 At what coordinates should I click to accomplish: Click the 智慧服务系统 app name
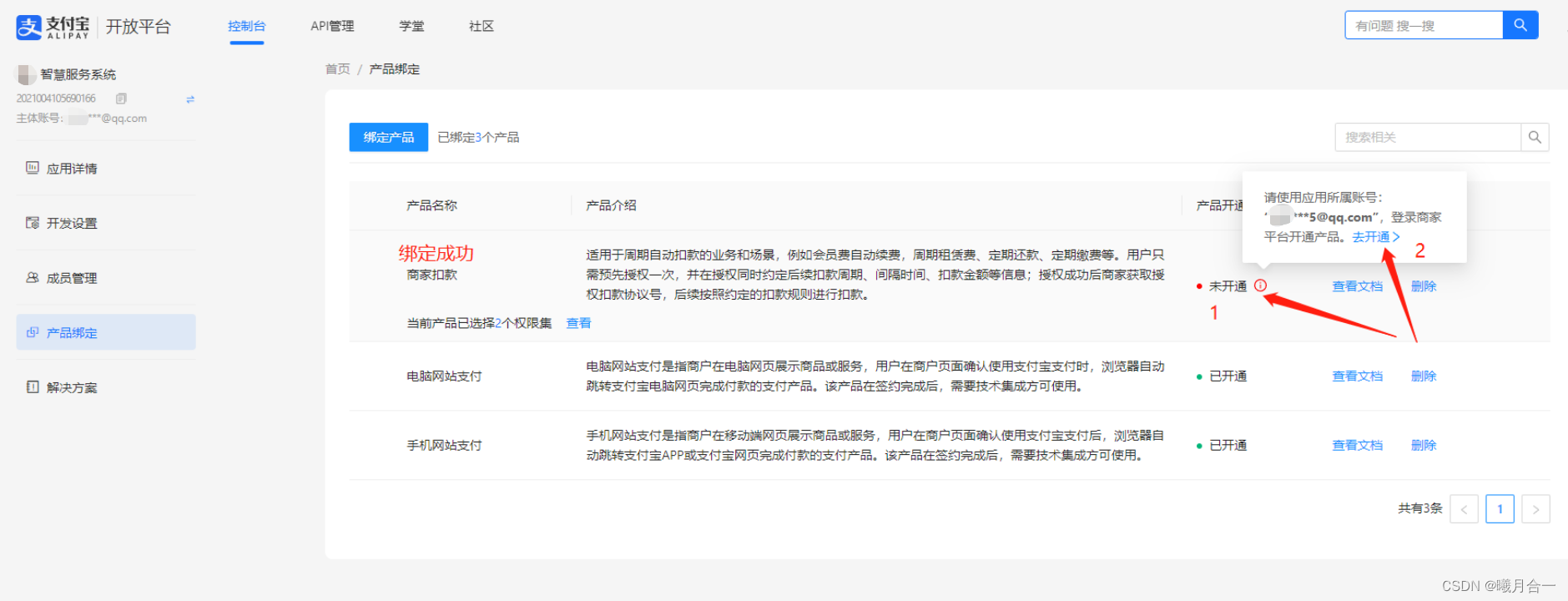coord(78,74)
